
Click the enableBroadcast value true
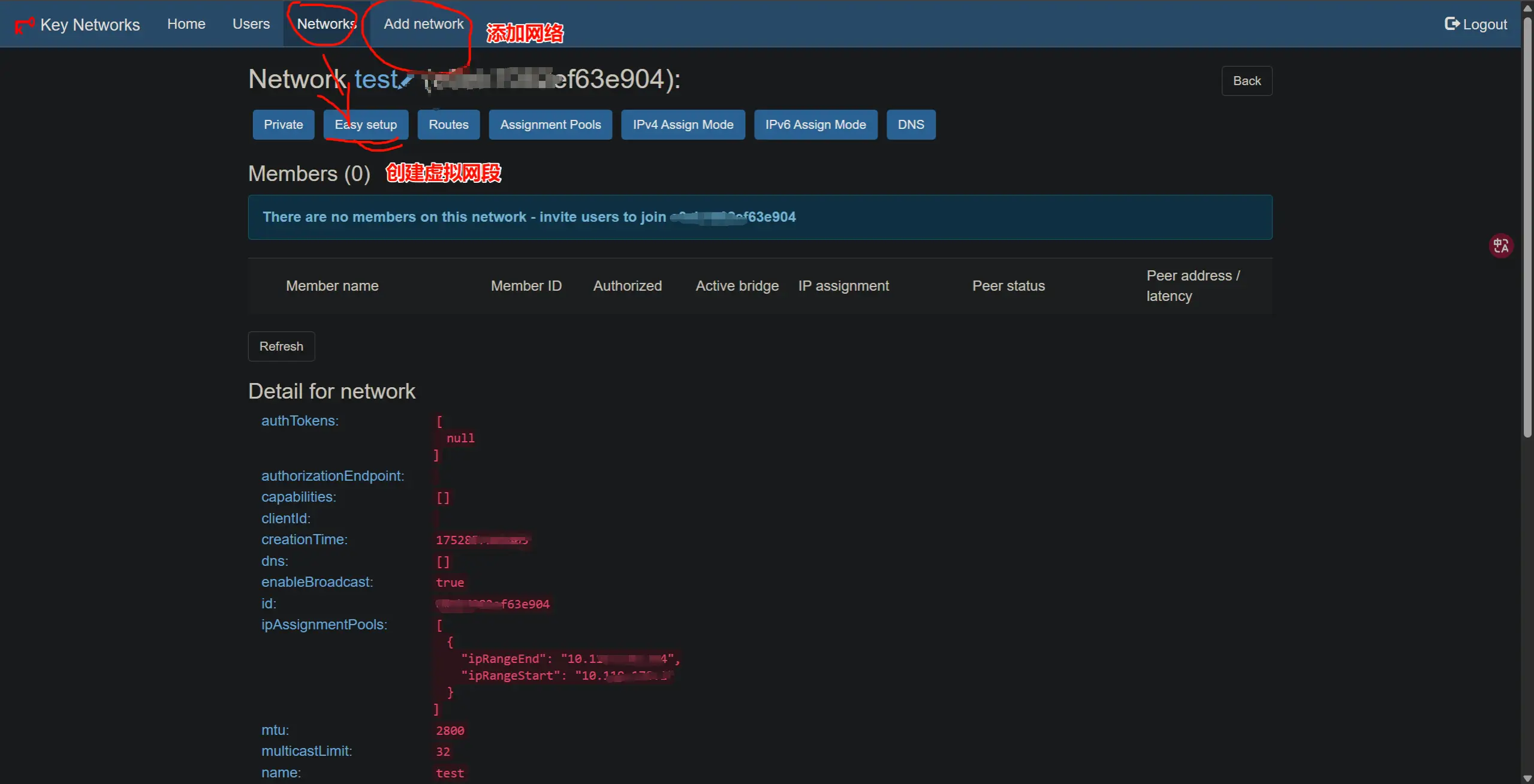tap(450, 583)
